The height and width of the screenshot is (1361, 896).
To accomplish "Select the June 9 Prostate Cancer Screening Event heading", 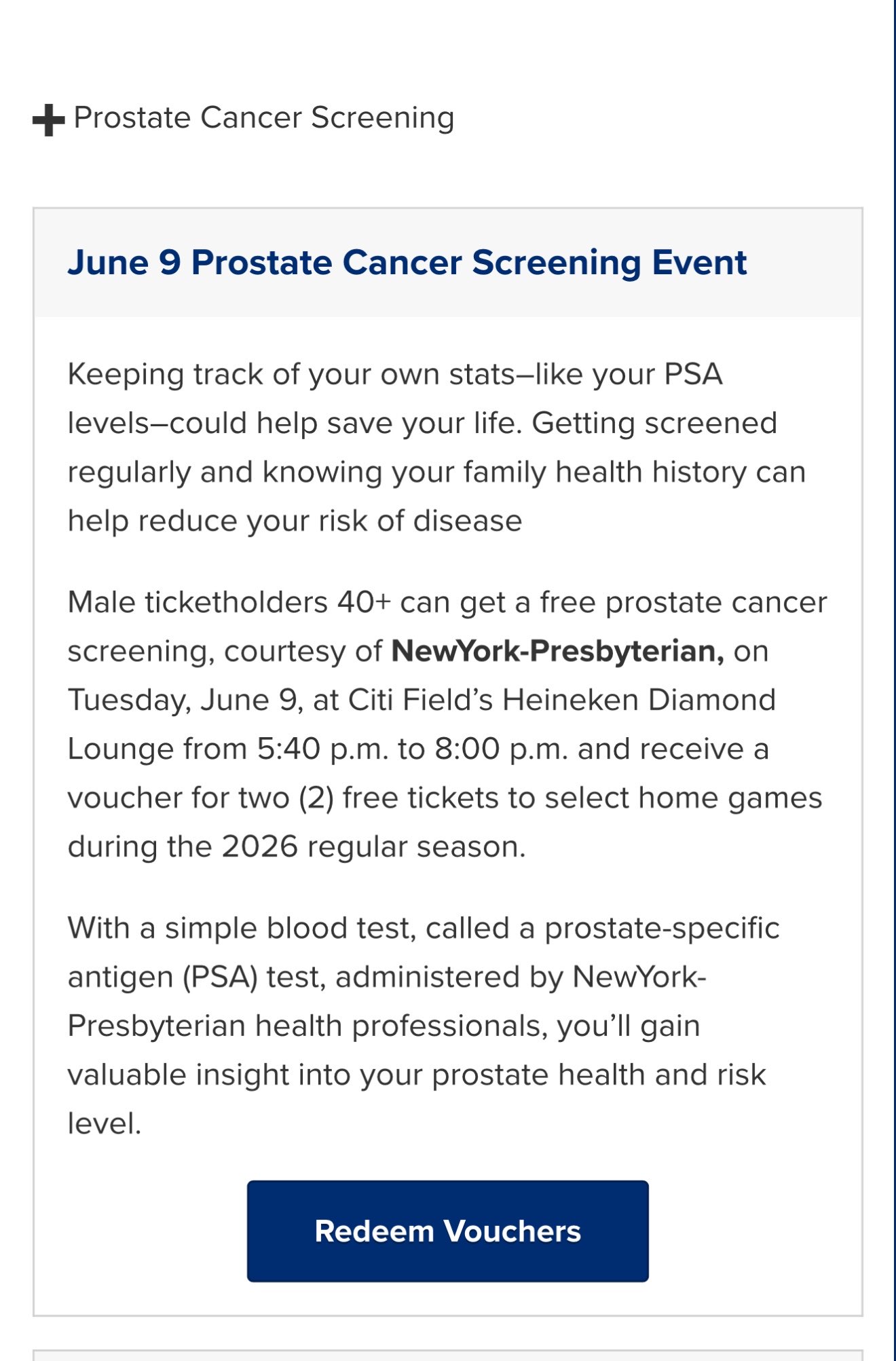I will click(x=407, y=263).
